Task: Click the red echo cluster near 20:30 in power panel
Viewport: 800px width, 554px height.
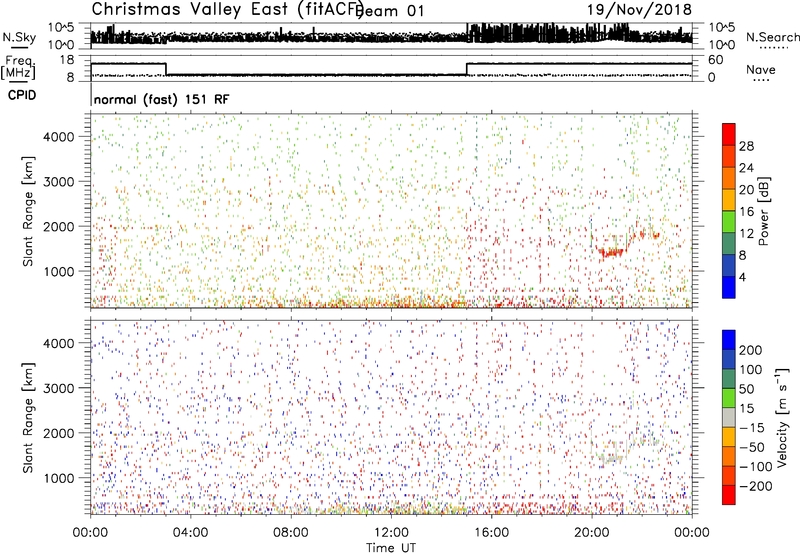Action: pyautogui.click(x=611, y=252)
